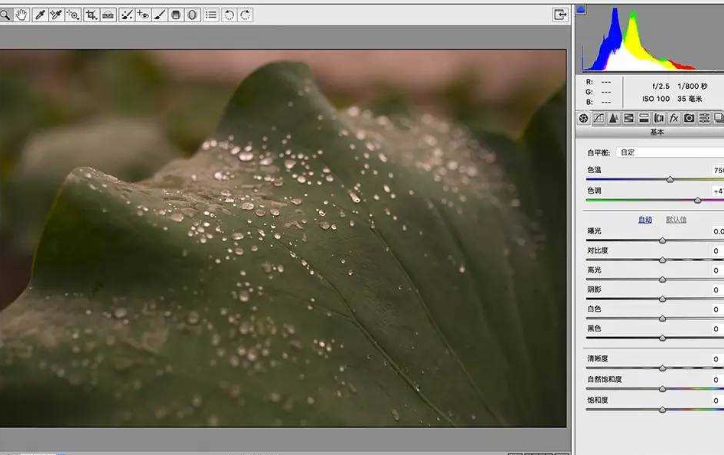724x455 pixels.
Task: Toggle shadow clipping warning on histogram
Action: point(581,9)
